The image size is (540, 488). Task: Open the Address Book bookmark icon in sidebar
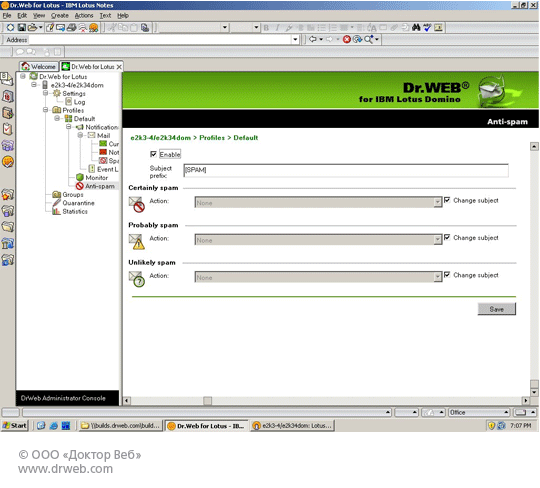(7, 113)
